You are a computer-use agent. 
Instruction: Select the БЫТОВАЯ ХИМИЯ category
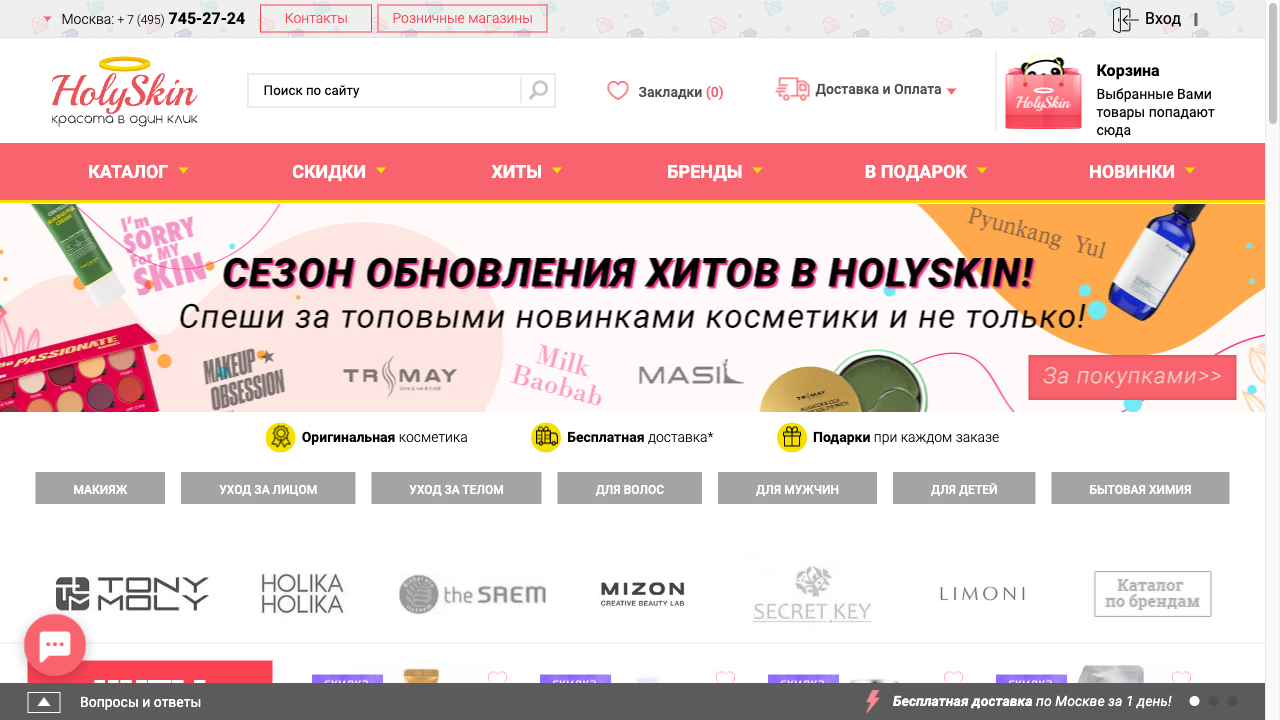coord(1140,489)
